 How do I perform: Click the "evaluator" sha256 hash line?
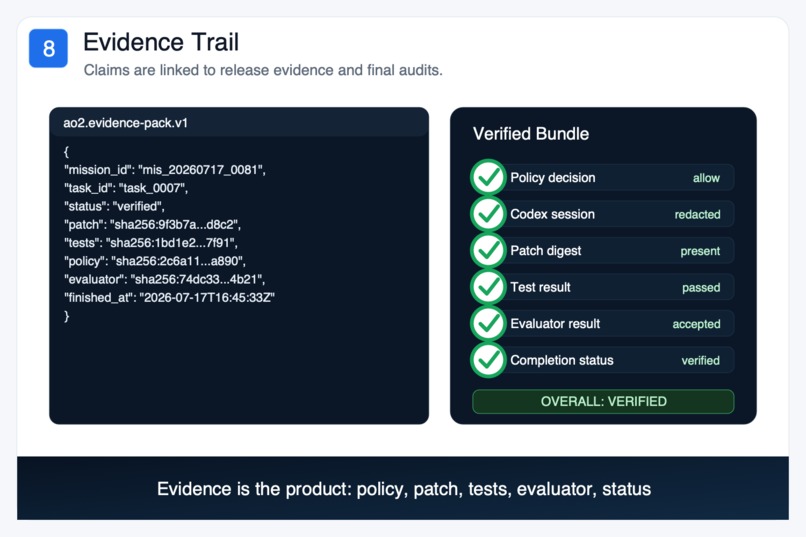(164, 280)
